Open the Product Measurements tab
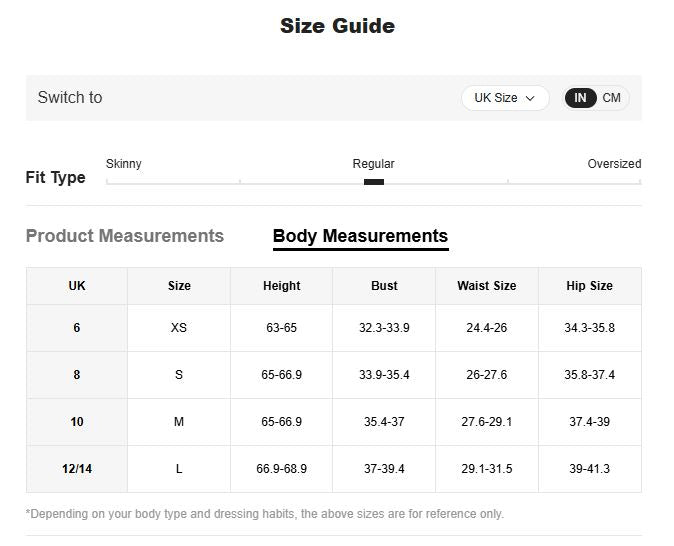674x546 pixels. point(125,236)
